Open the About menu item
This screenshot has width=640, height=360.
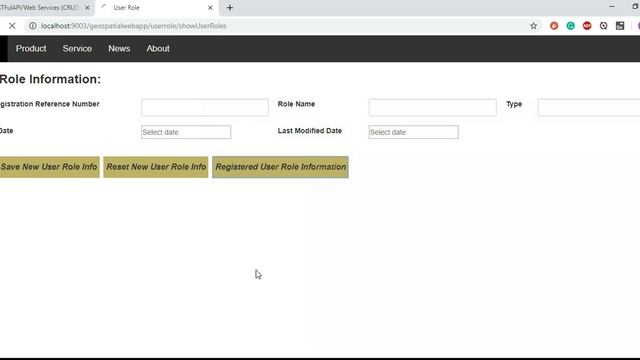pos(158,49)
